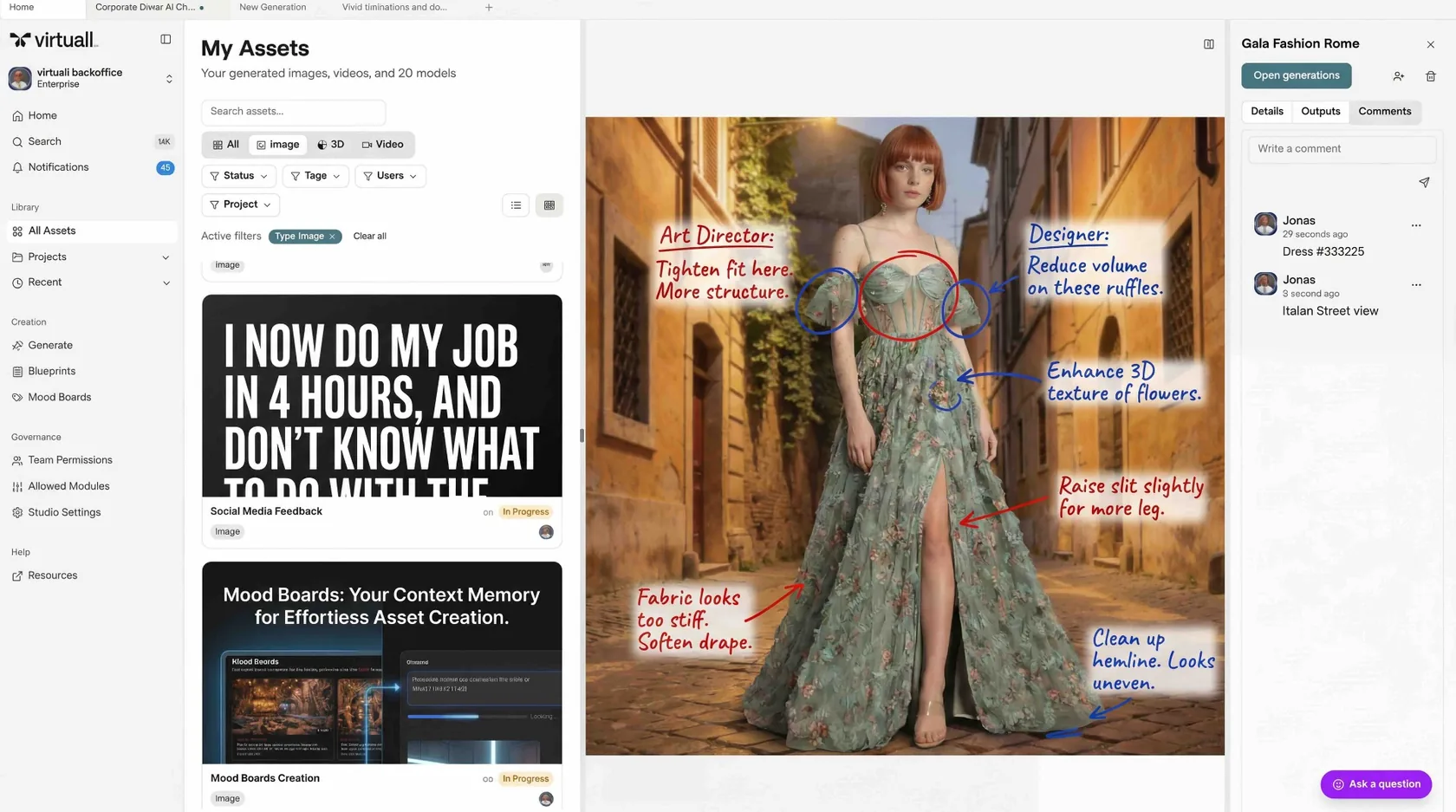This screenshot has width=1456, height=812.
Task: Open the Project filter dropdown
Action: pyautogui.click(x=240, y=205)
